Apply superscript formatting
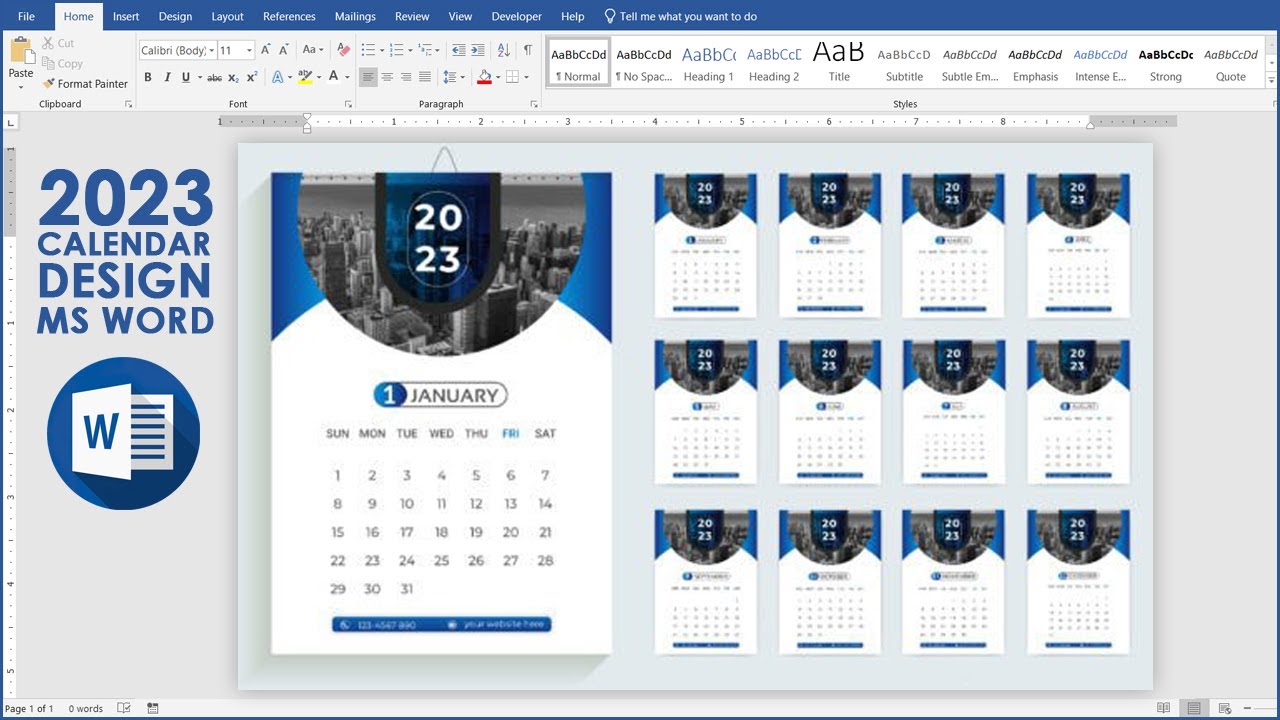Image resolution: width=1280 pixels, height=720 pixels. pyautogui.click(x=252, y=77)
